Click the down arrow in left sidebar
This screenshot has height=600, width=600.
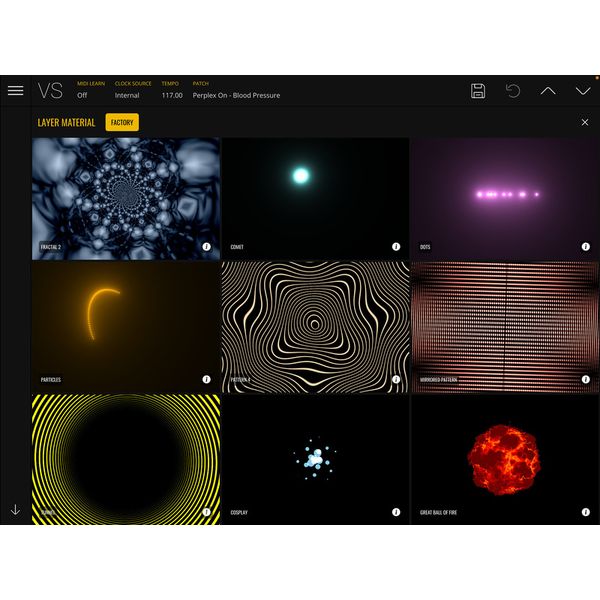click(x=15, y=510)
